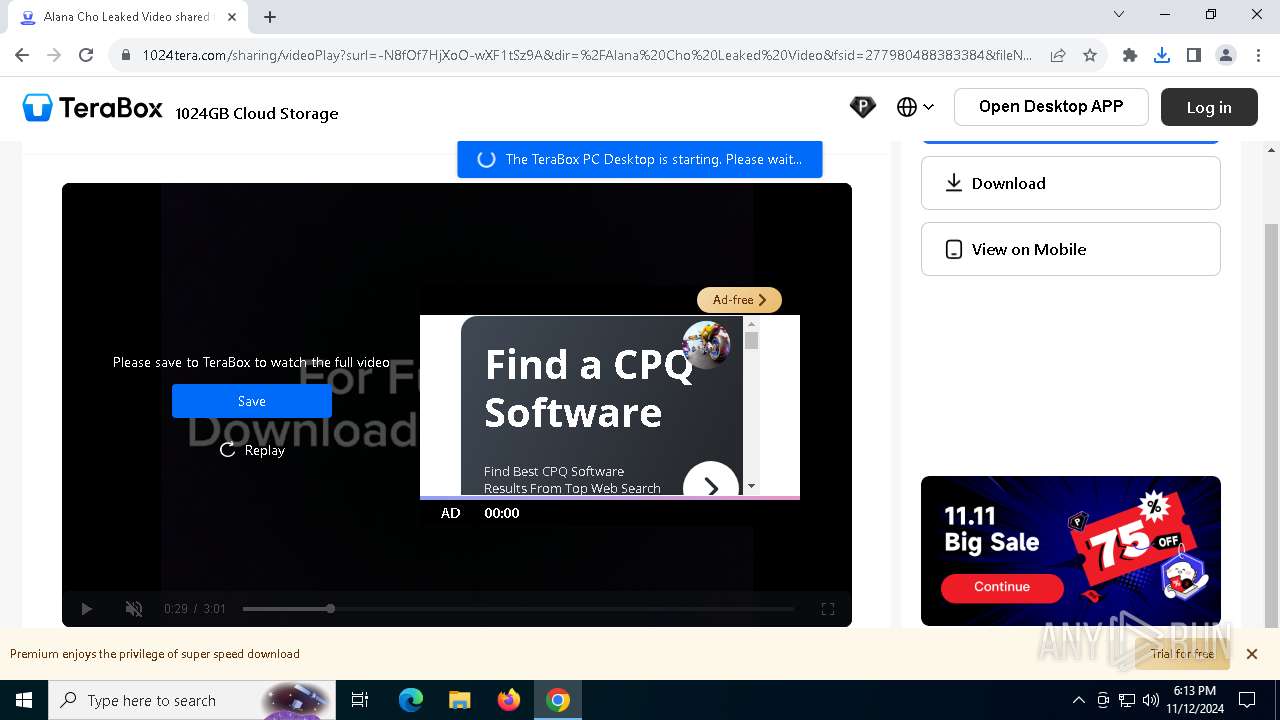Enter fullscreen video mode
The height and width of the screenshot is (720, 1280).
(828, 608)
